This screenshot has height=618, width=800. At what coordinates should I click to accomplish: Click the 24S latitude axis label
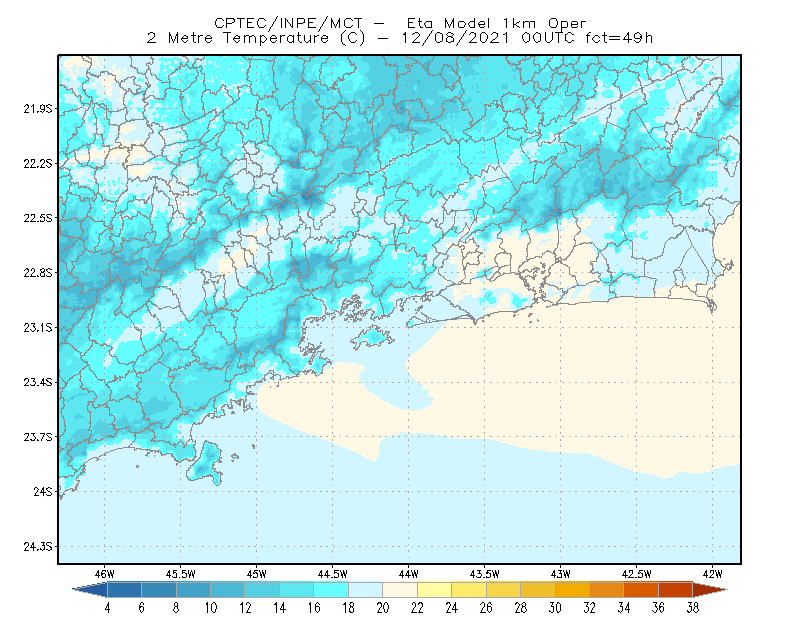click(x=43, y=491)
